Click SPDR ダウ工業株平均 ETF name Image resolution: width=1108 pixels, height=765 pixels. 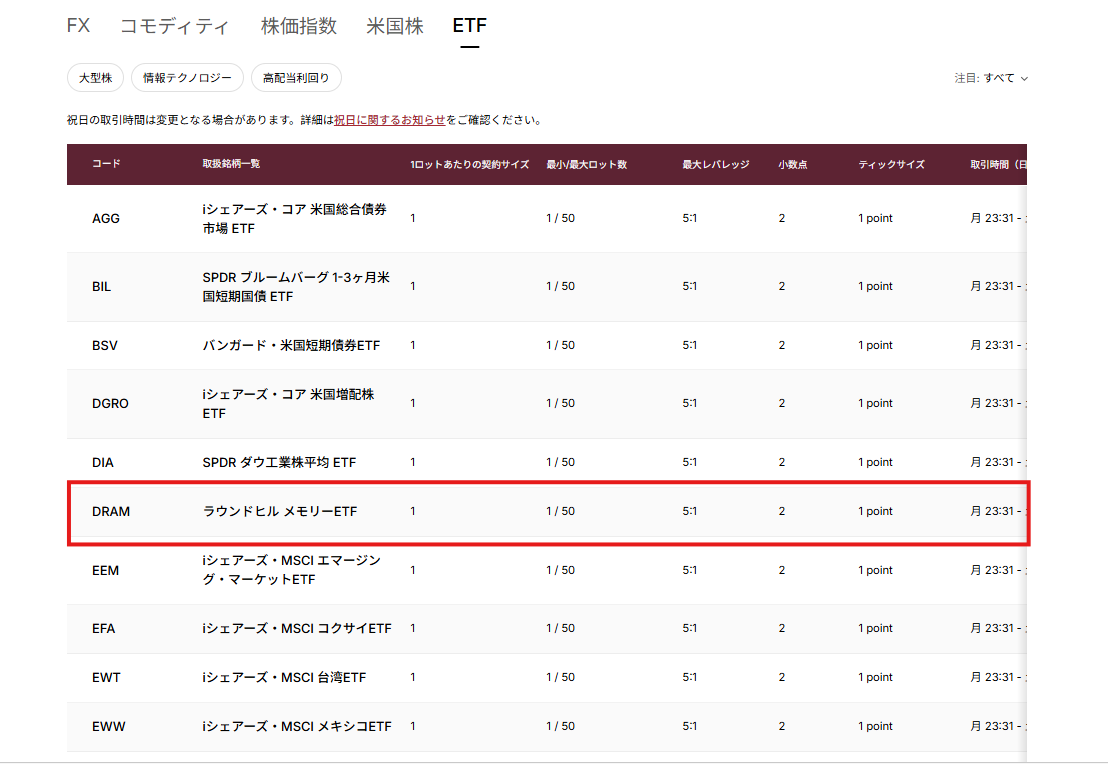point(279,463)
